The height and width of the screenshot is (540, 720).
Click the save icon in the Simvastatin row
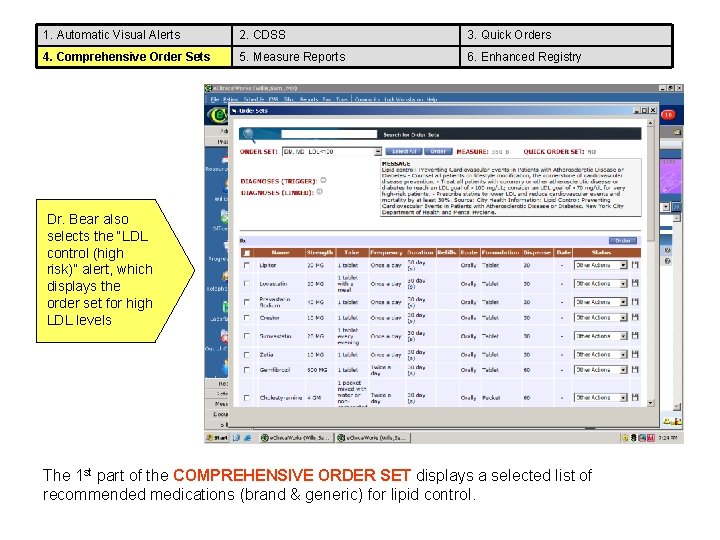(635, 336)
